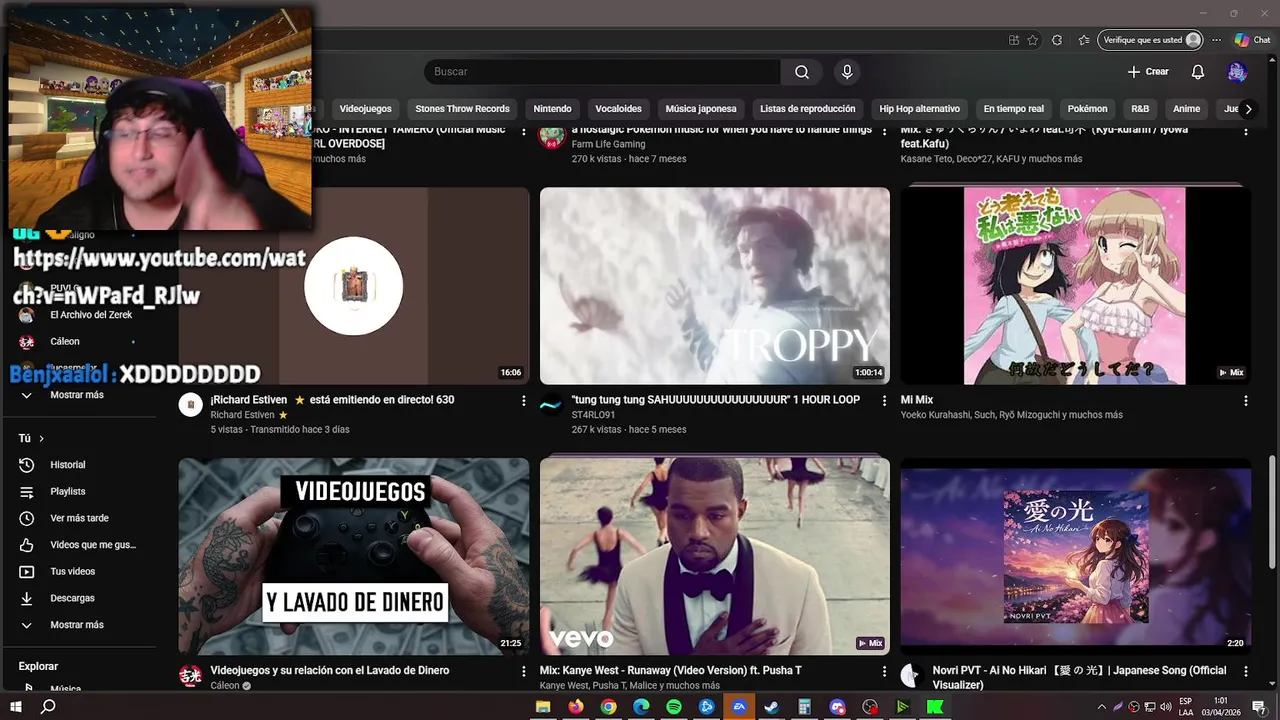
Task: Select the Nintendo category chip
Action: 552,109
